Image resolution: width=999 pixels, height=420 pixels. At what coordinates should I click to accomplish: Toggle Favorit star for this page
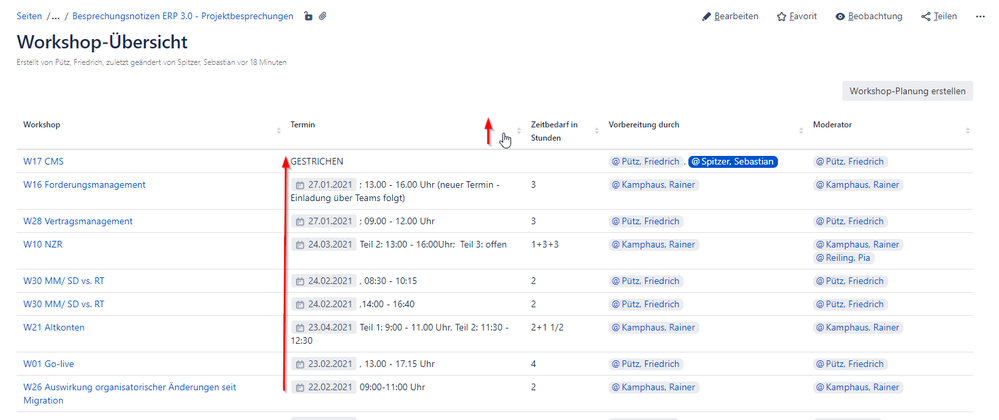[x=796, y=17]
